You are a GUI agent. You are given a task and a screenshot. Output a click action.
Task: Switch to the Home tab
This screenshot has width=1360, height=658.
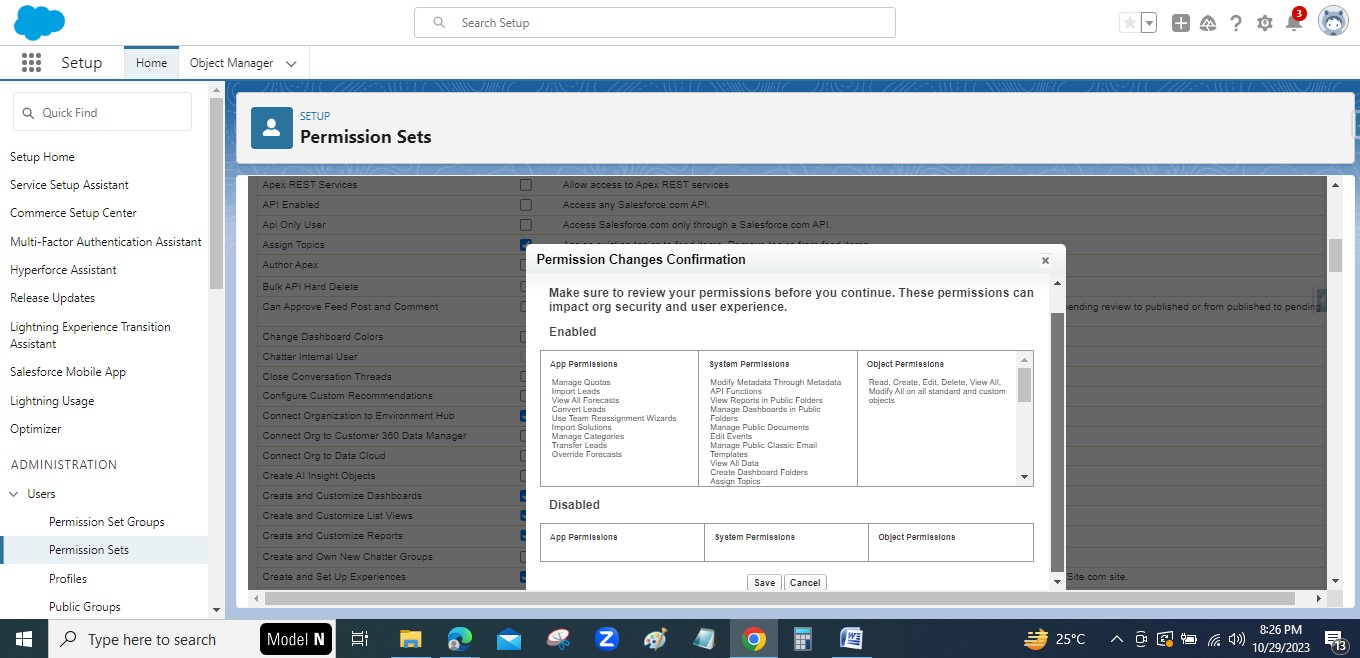click(152, 63)
